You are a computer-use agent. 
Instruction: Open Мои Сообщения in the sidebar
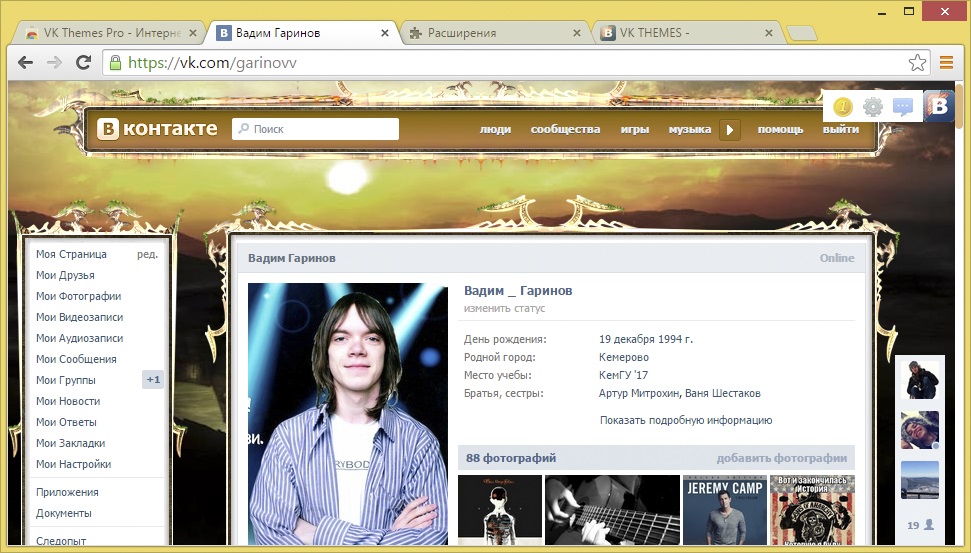point(76,359)
